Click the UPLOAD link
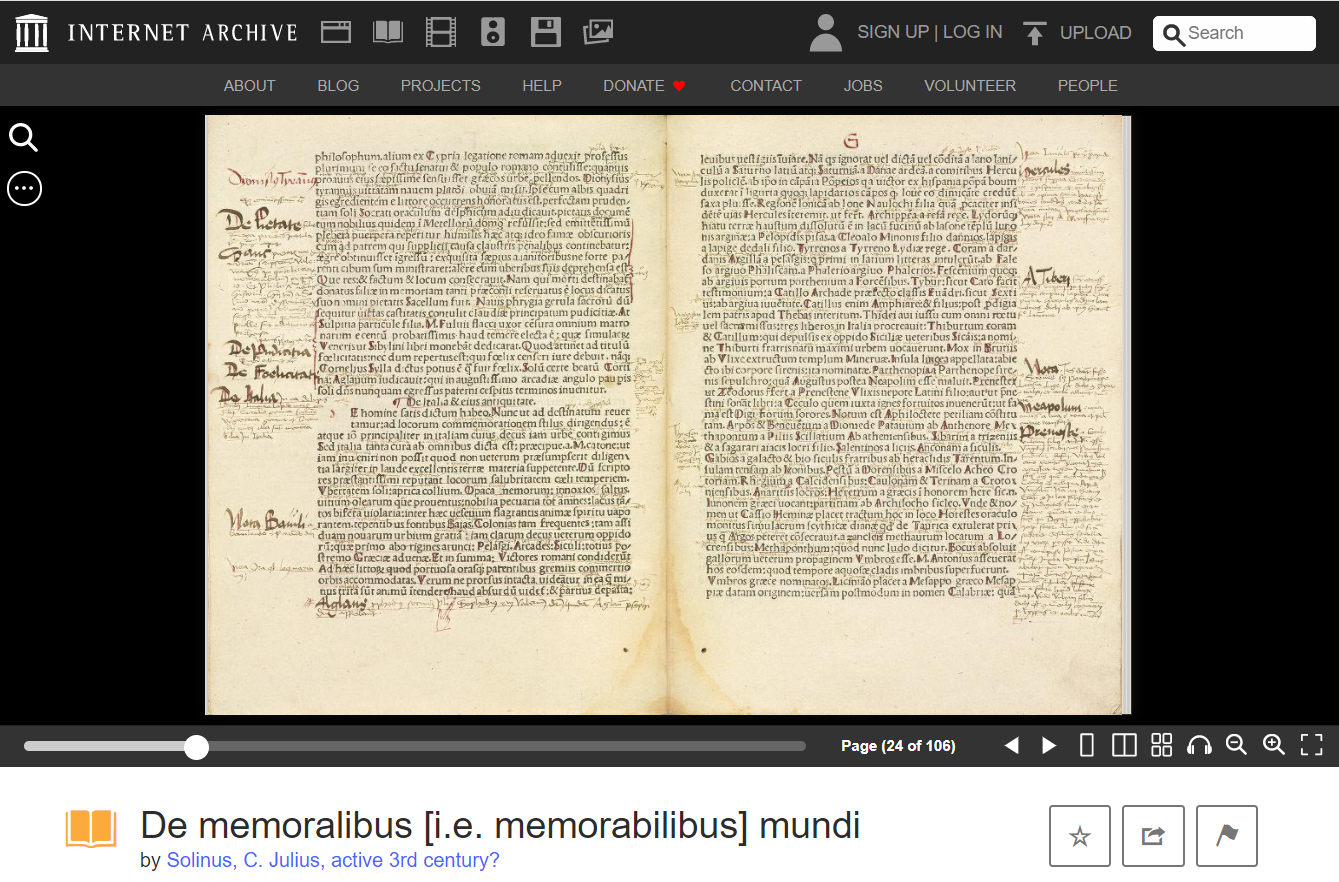The width and height of the screenshot is (1339, 882). (x=1095, y=33)
